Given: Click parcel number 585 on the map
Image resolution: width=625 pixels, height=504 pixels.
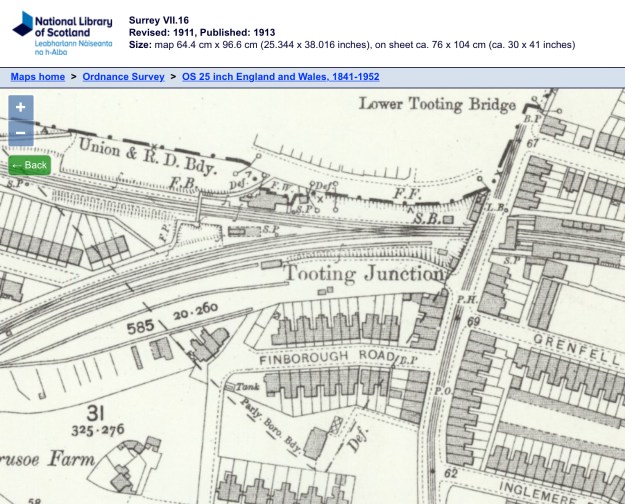Looking at the screenshot, I should [142, 326].
